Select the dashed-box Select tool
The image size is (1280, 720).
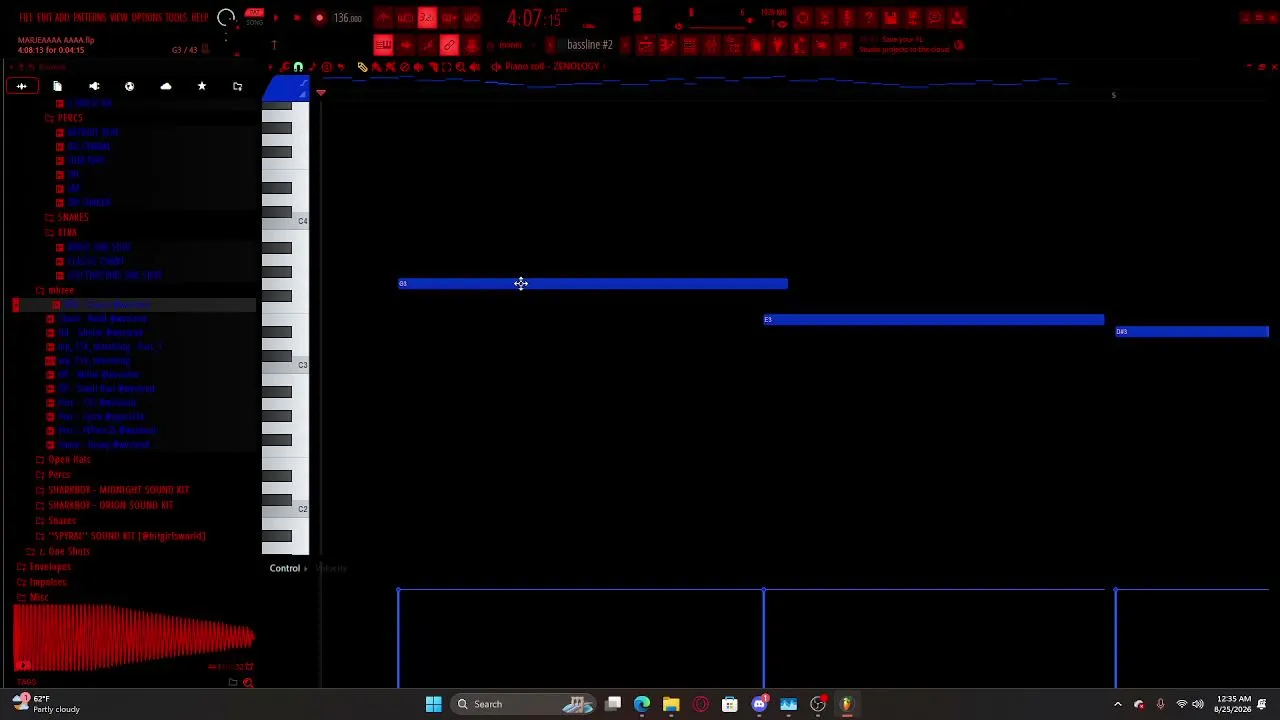point(446,67)
